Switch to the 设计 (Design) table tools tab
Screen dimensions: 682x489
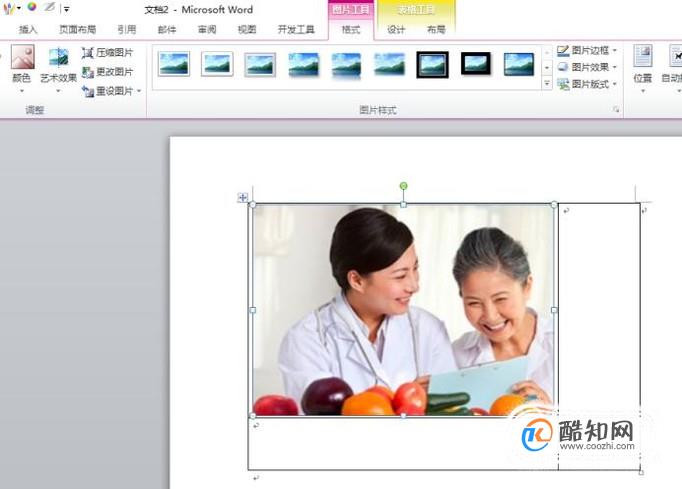396,30
